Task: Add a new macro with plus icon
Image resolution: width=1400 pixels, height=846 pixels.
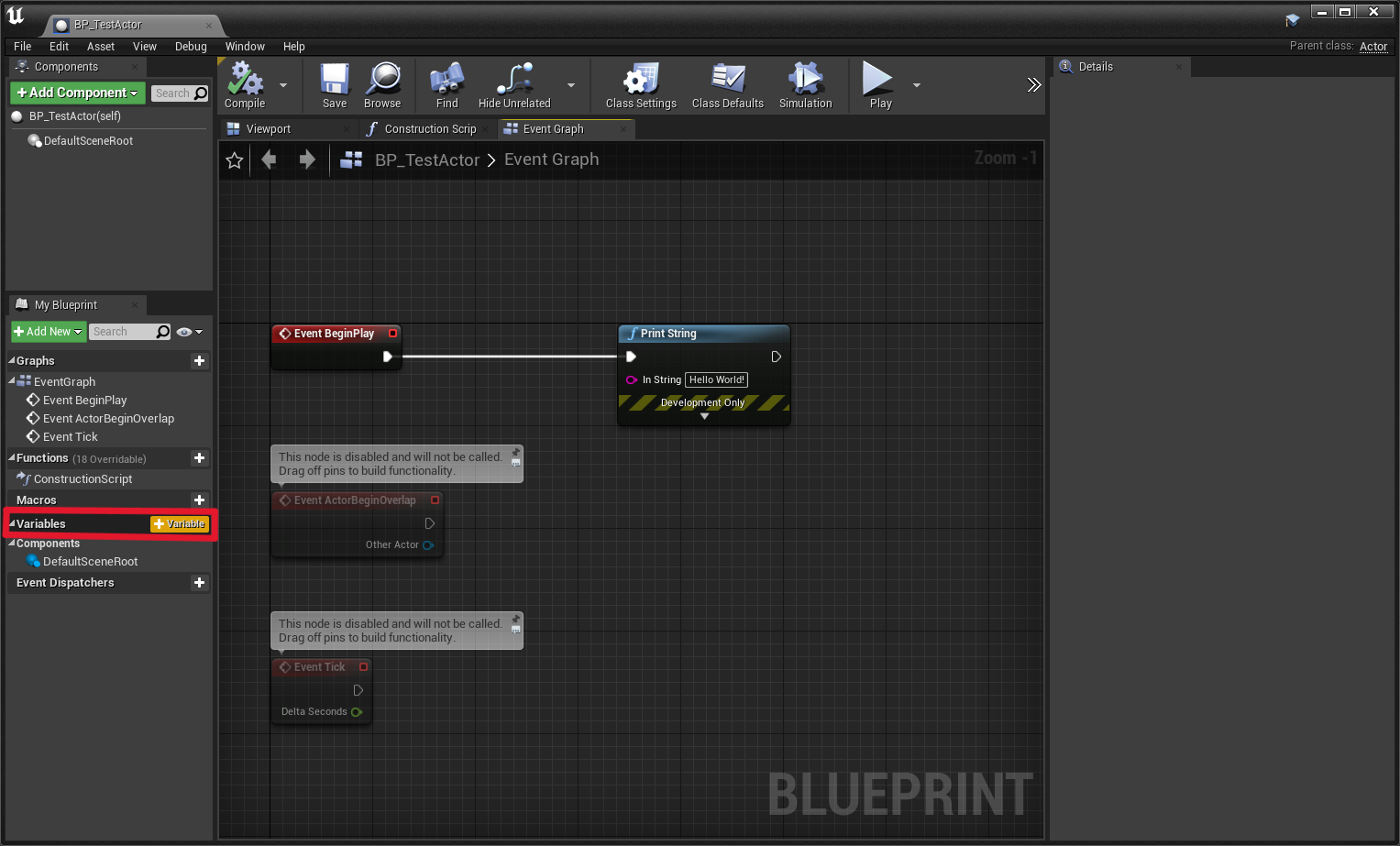Action: point(199,500)
